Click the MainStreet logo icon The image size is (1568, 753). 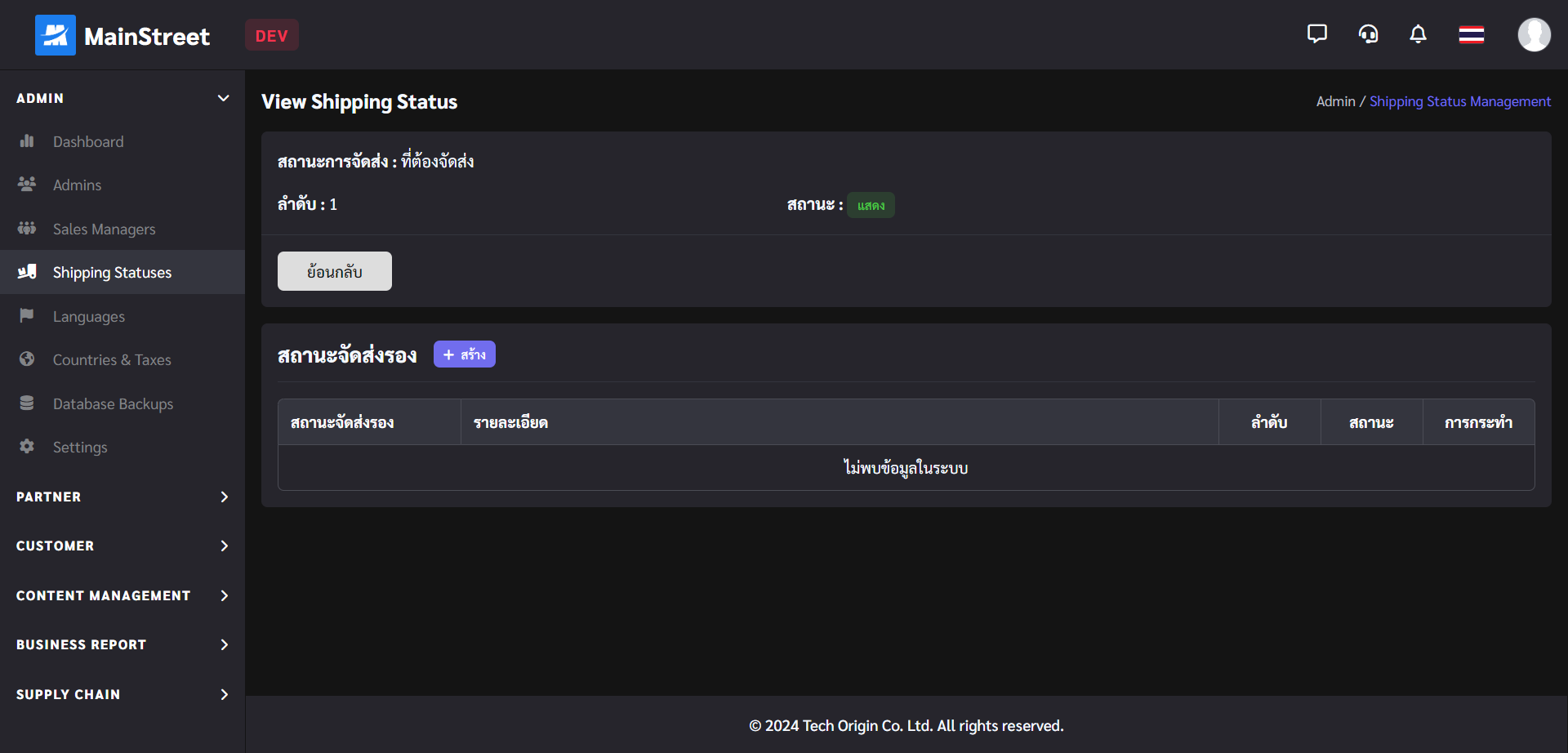point(56,35)
